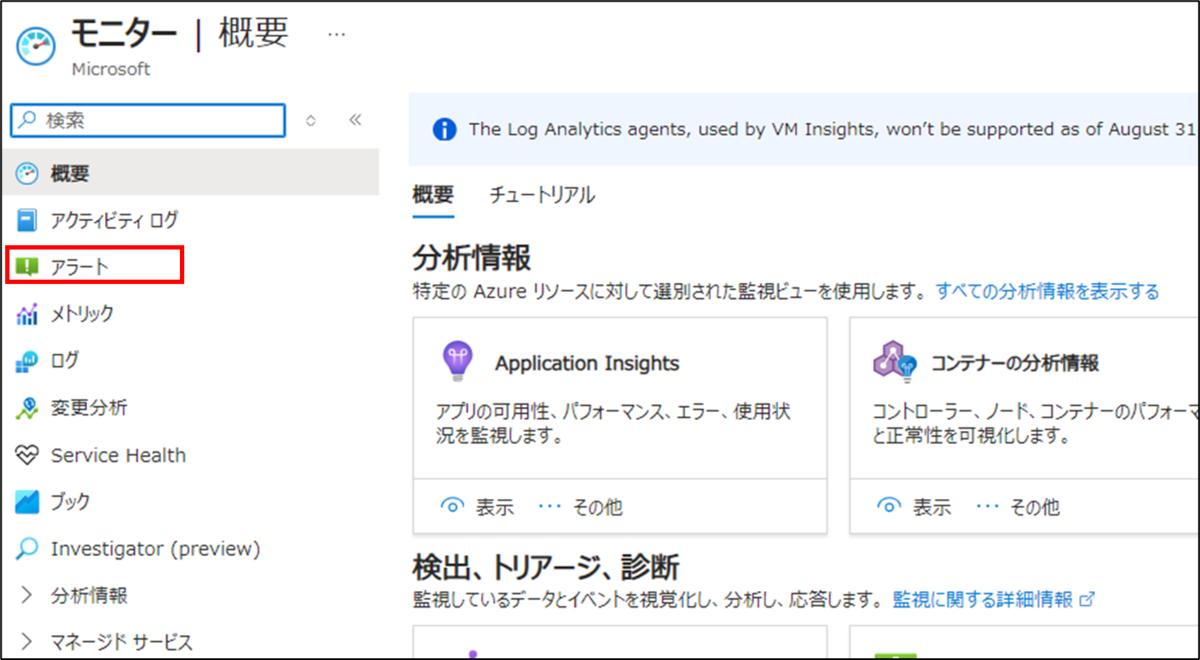Viewport: 1200px width, 660px height.
Task: Expand the 分析情報 sidebar group chevron
Action: point(27,595)
